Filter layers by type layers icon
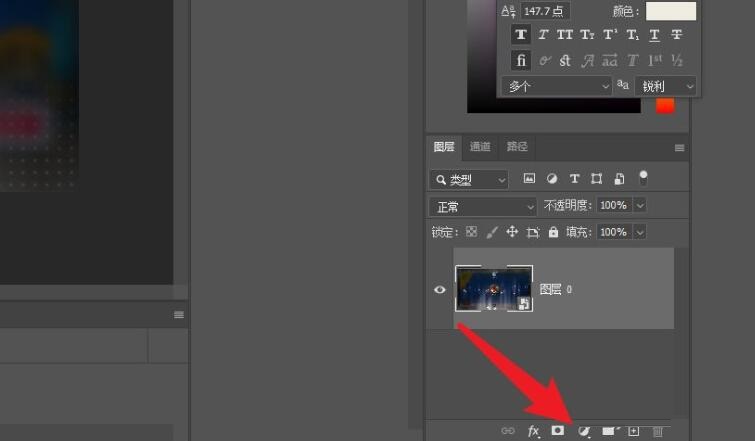The width and height of the screenshot is (755, 441). tap(574, 179)
